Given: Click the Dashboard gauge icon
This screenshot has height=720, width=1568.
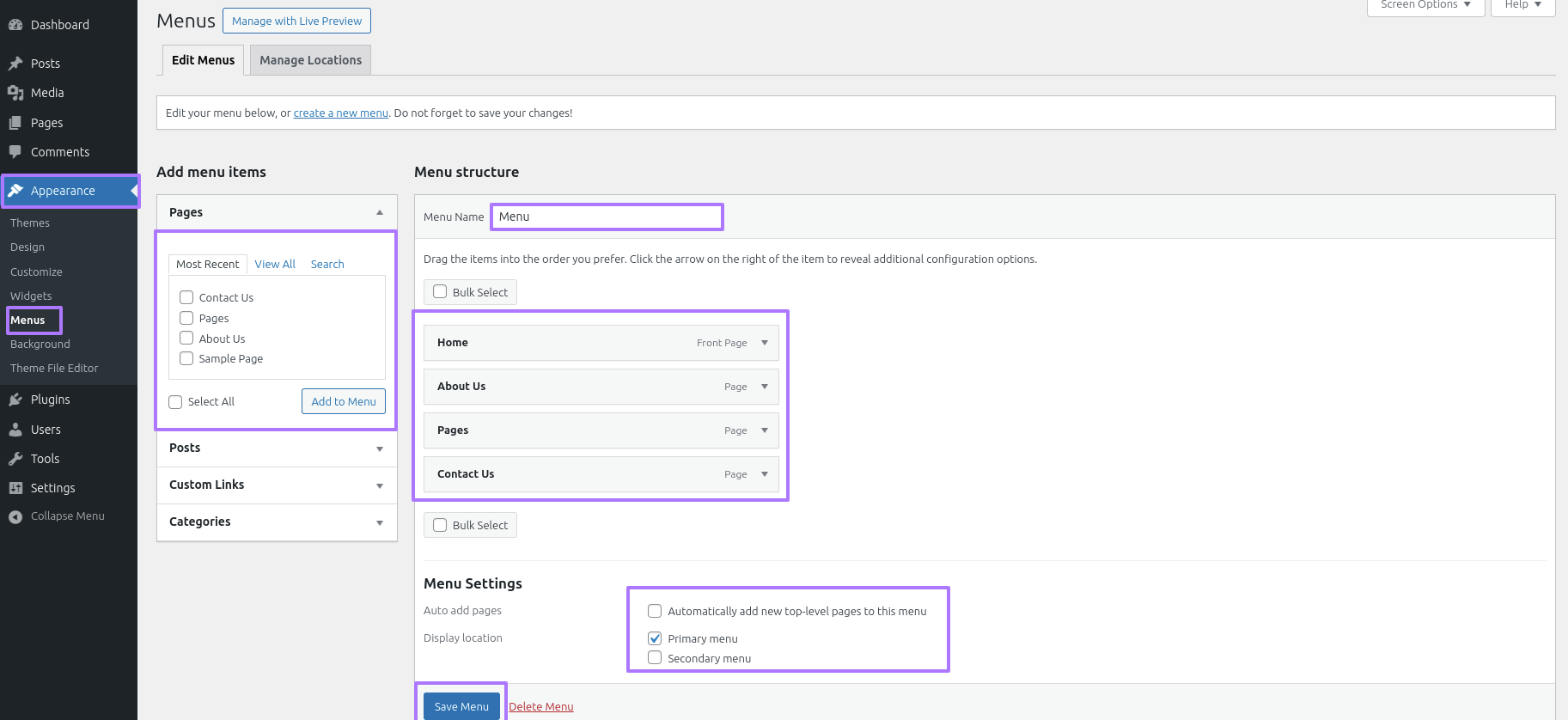Looking at the screenshot, I should click(x=15, y=25).
